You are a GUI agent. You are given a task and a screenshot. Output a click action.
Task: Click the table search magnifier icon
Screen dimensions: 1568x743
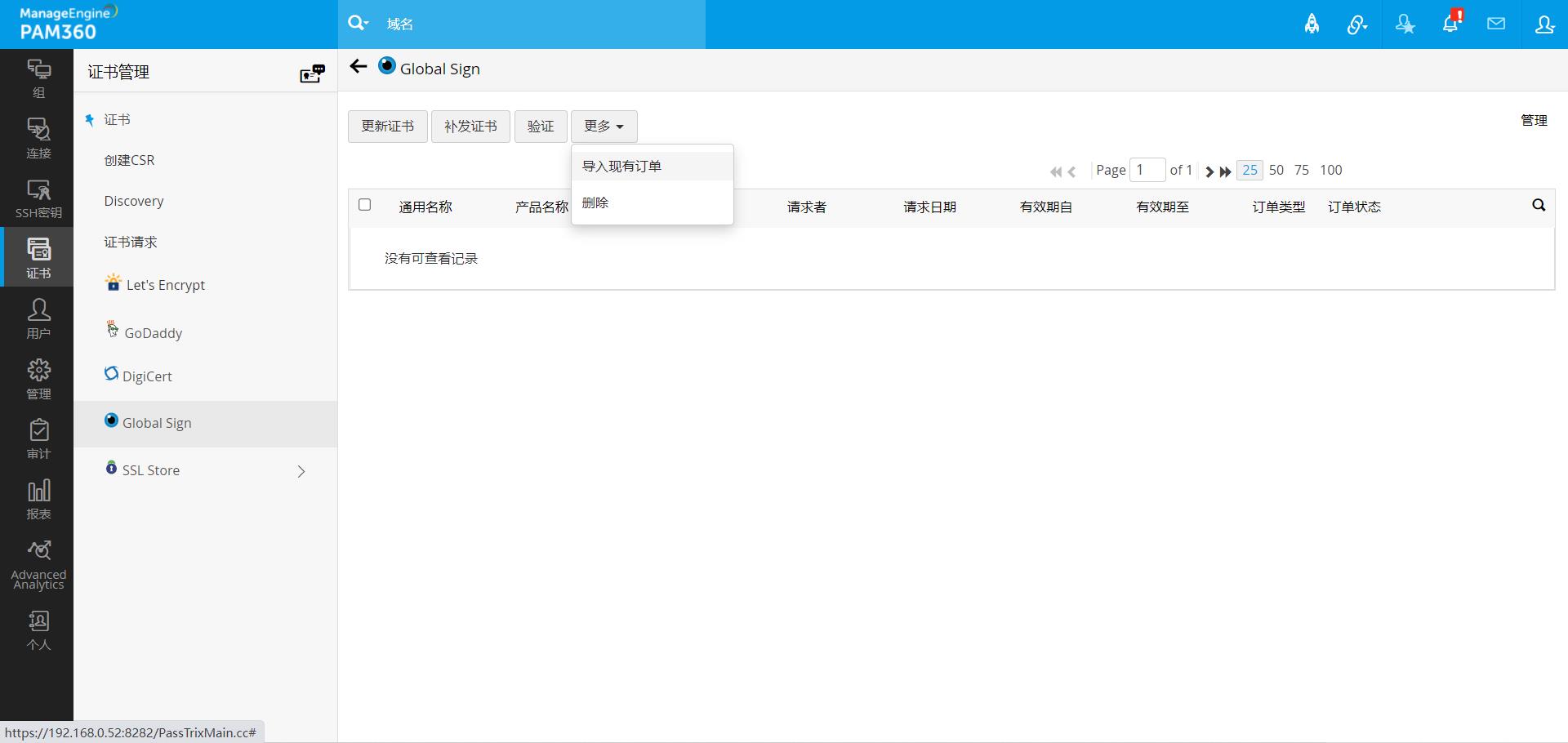[x=1539, y=205]
